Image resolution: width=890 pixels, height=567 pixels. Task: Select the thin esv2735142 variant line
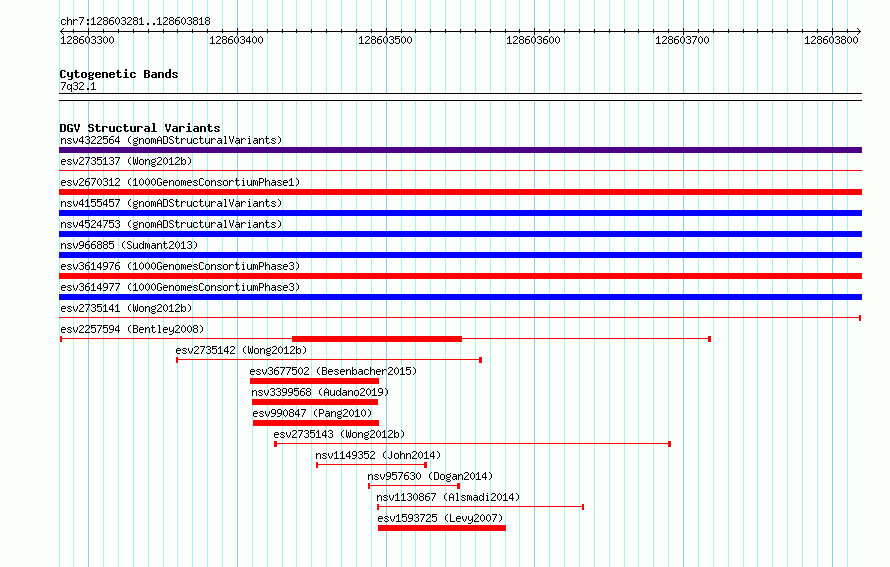point(329,360)
